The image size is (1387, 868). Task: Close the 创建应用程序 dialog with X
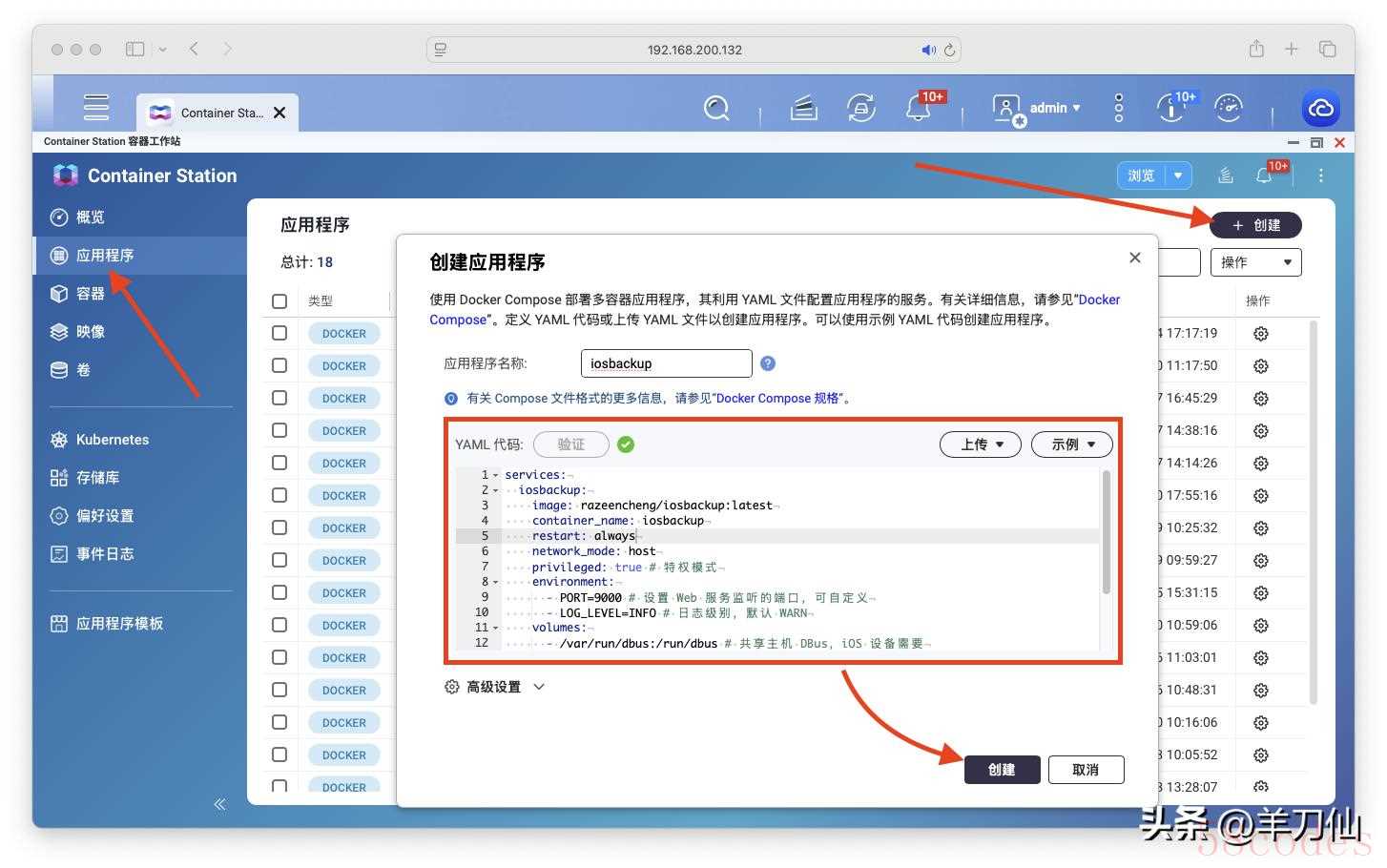(1134, 258)
